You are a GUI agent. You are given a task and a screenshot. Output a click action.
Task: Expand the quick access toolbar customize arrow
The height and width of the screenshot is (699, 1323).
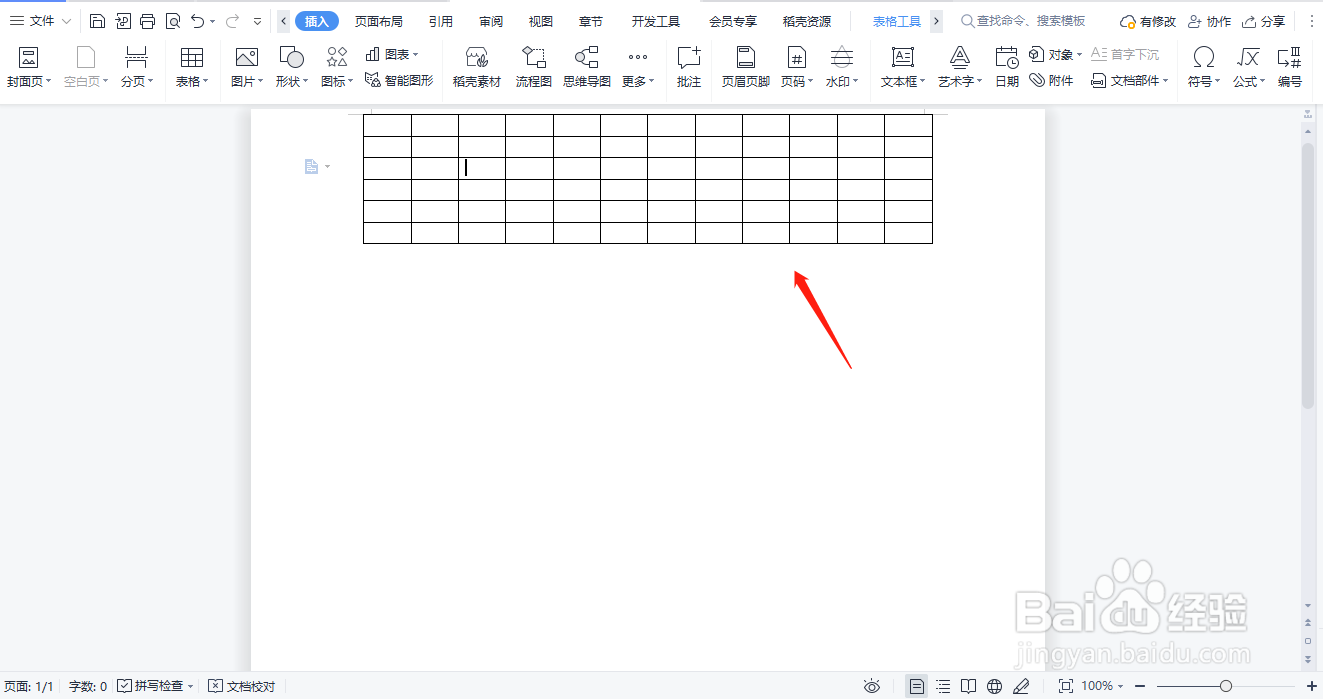click(258, 21)
